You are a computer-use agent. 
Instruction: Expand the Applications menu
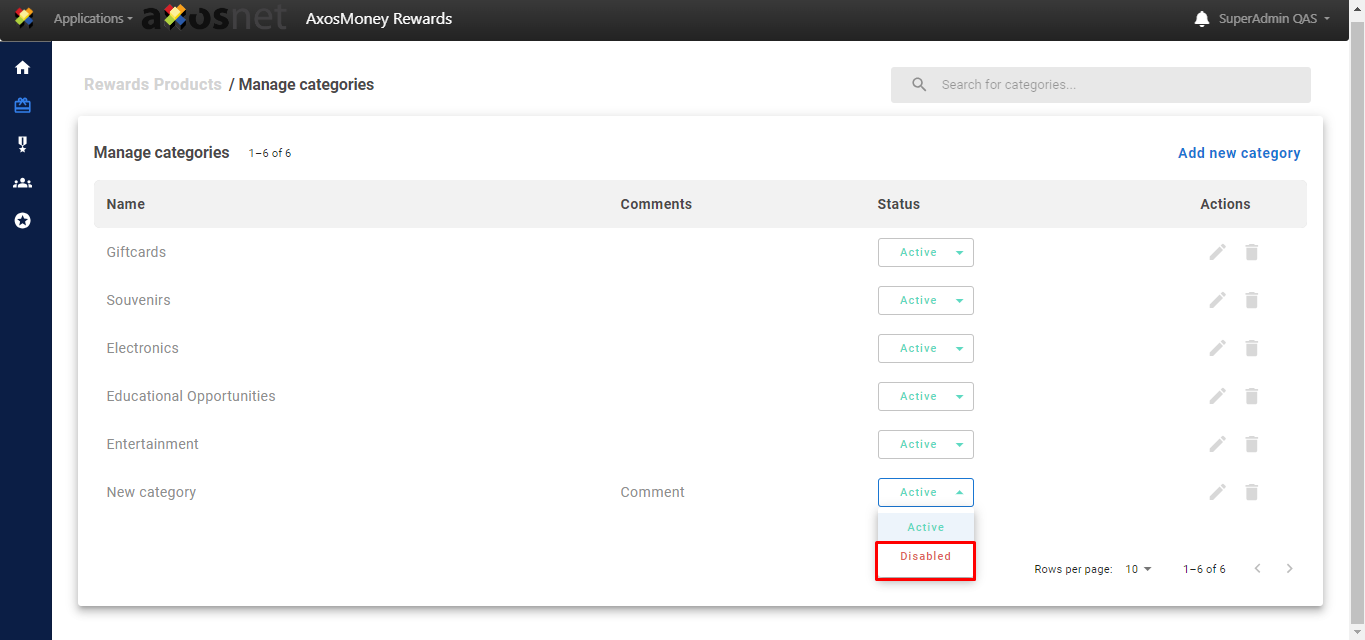92,19
